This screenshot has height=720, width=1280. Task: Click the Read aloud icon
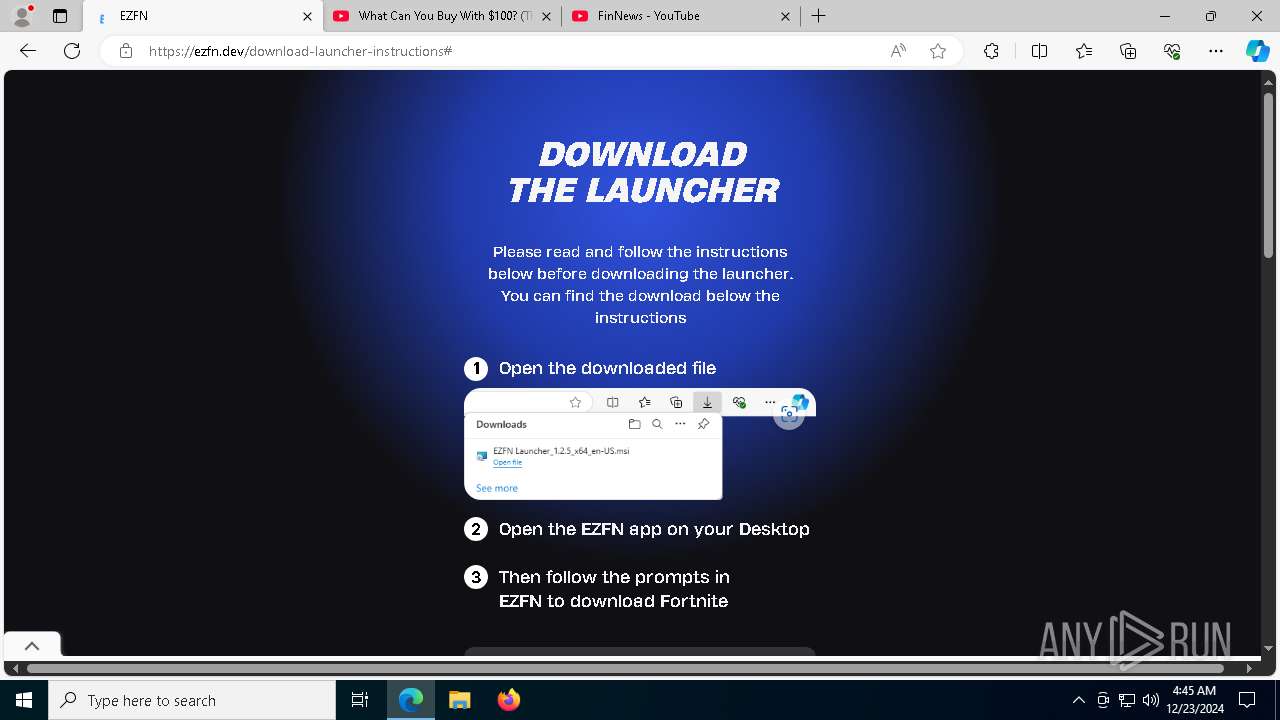point(898,51)
